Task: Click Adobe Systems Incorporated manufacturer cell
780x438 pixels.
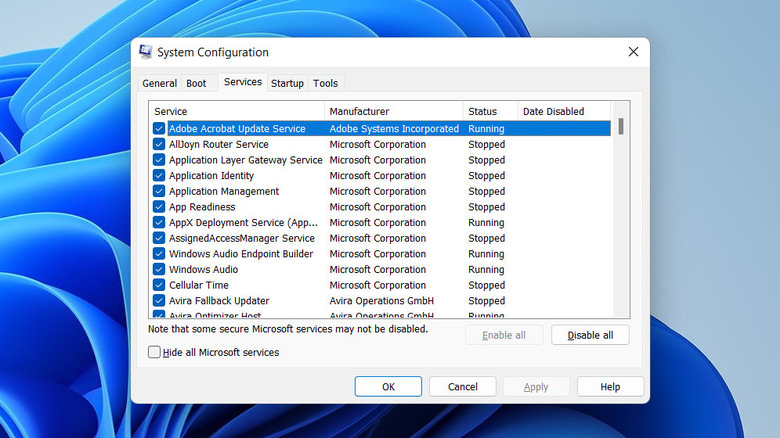Action: (x=394, y=128)
